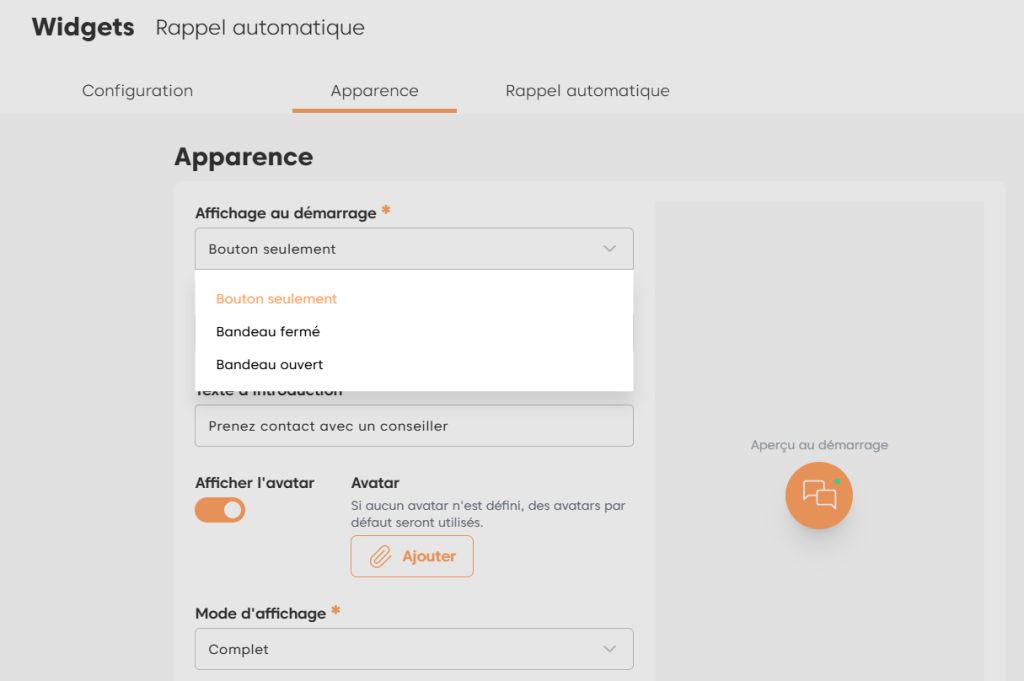The height and width of the screenshot is (681, 1024).
Task: Click the green status dot on chat widget
Action: [837, 482]
